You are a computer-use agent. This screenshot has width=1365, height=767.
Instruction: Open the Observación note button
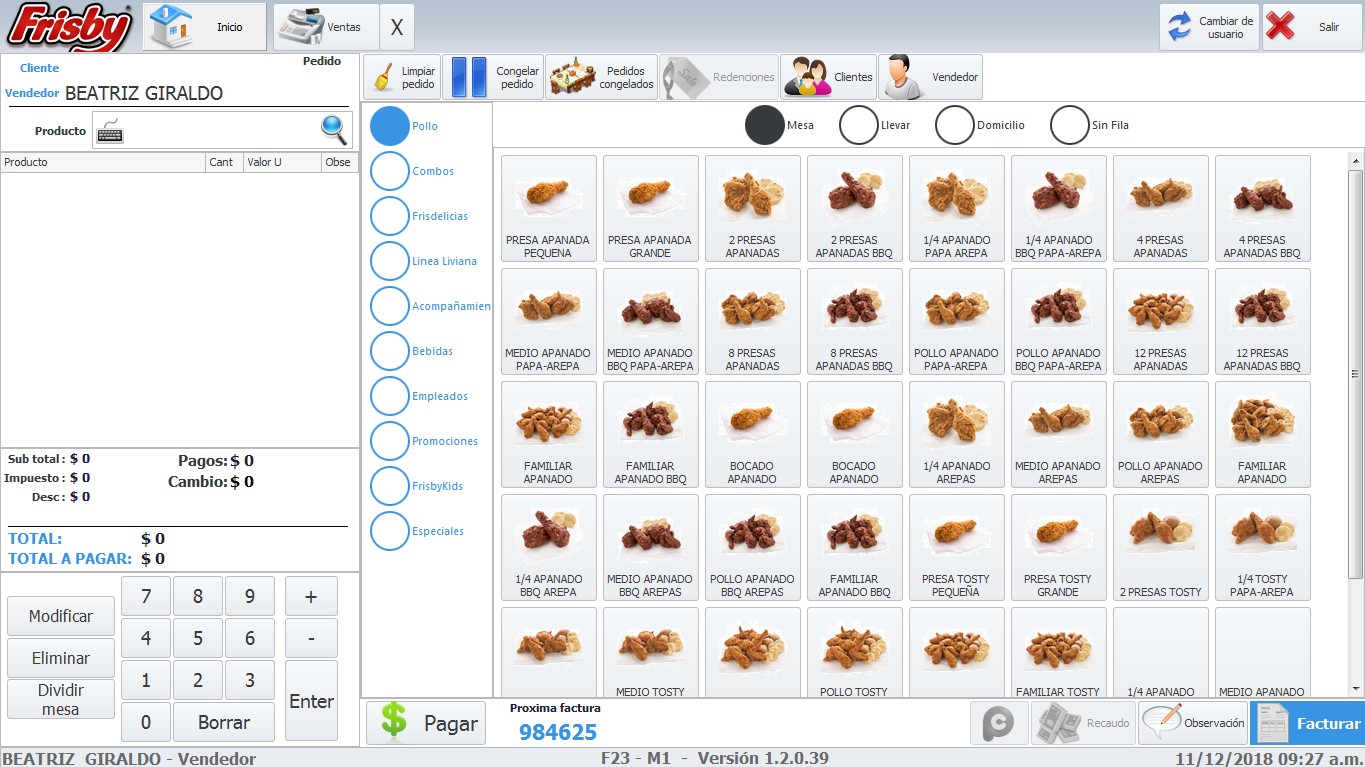pyautogui.click(x=1192, y=723)
